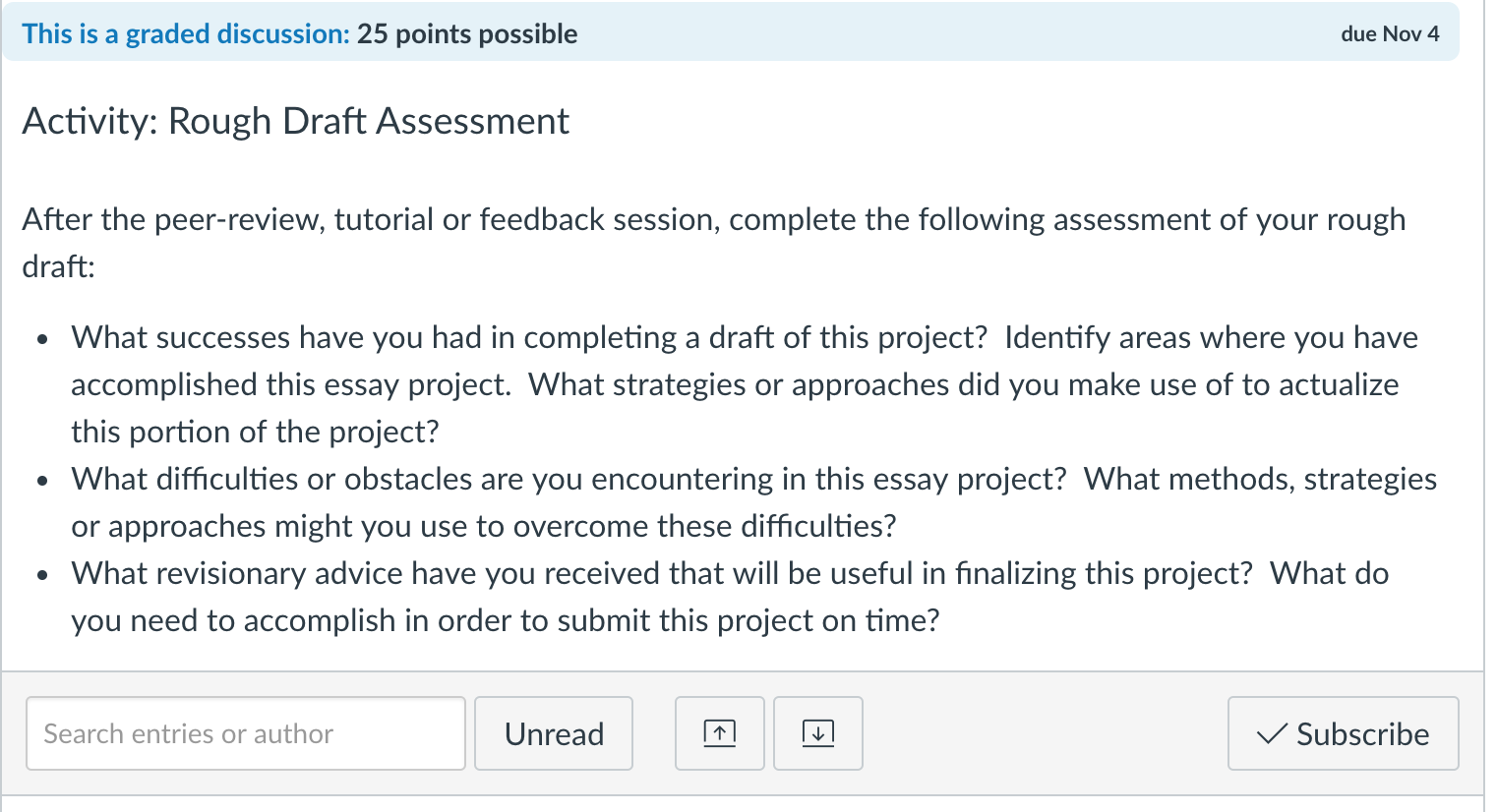Subscribe to this discussion
This screenshot has height=812, width=1497.
1343,733
